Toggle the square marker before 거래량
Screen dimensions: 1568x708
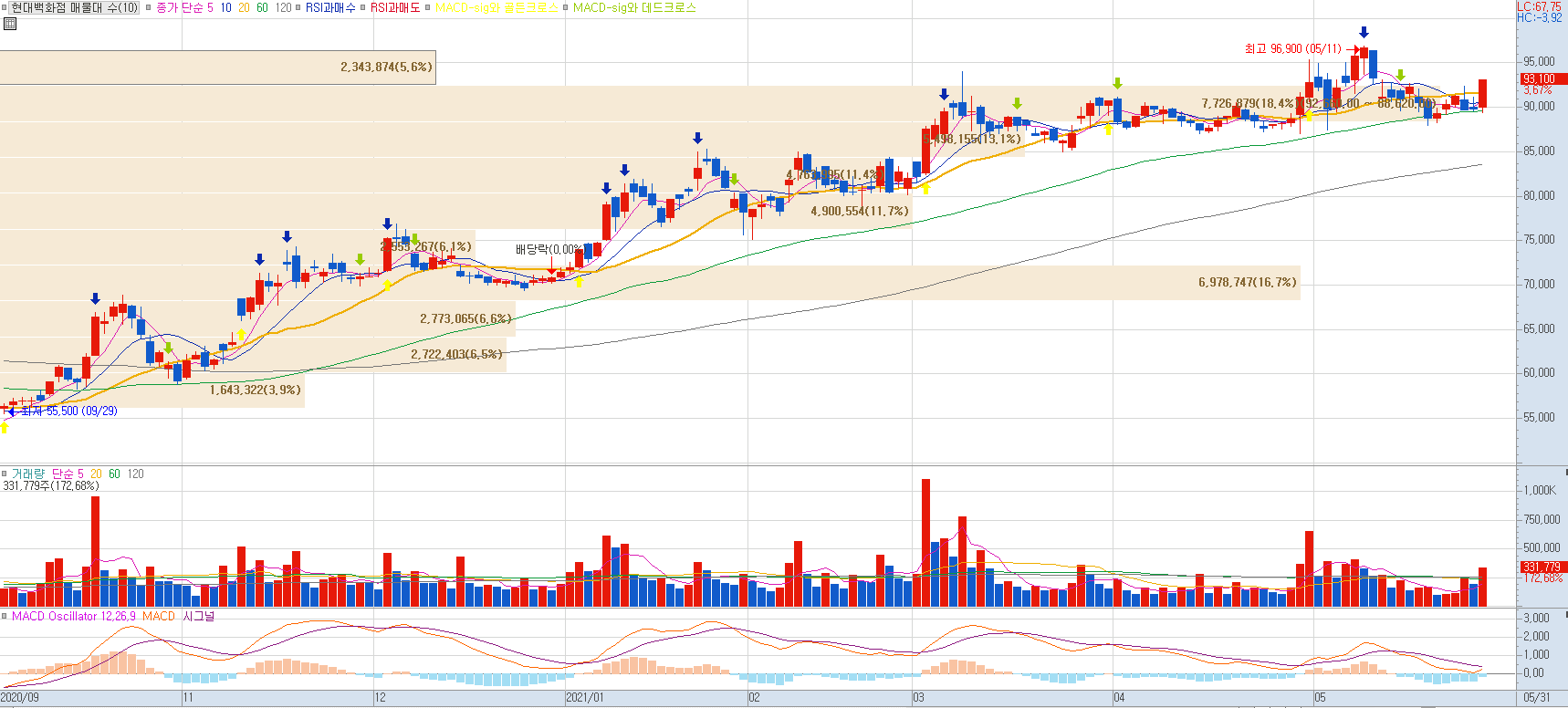(x=5, y=474)
